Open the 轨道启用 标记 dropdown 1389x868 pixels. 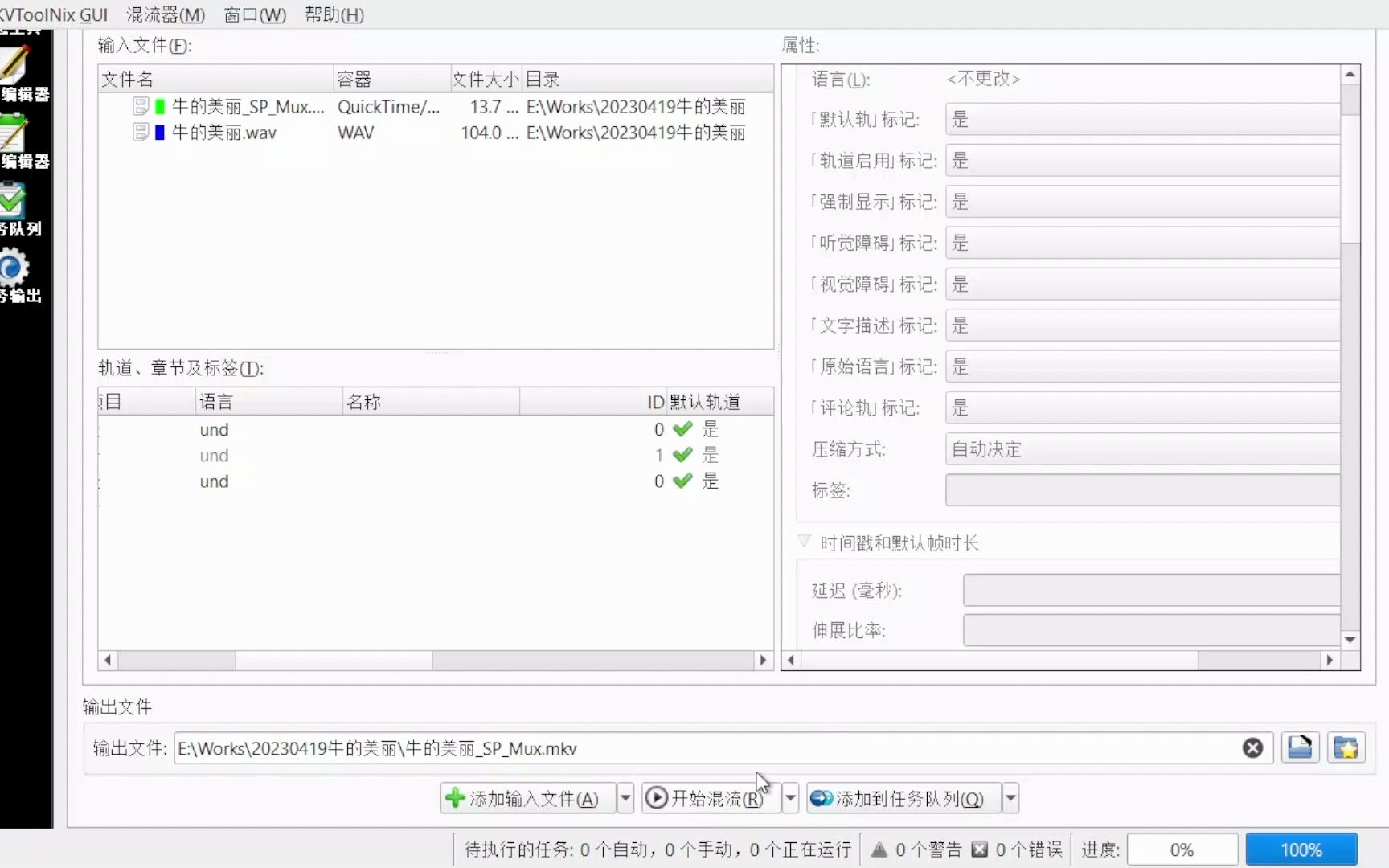(1142, 161)
